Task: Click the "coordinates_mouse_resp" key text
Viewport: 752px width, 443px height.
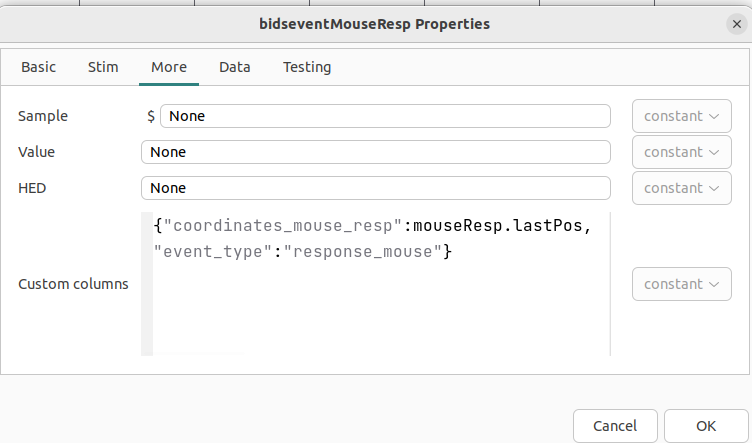Action: pyautogui.click(x=282, y=225)
